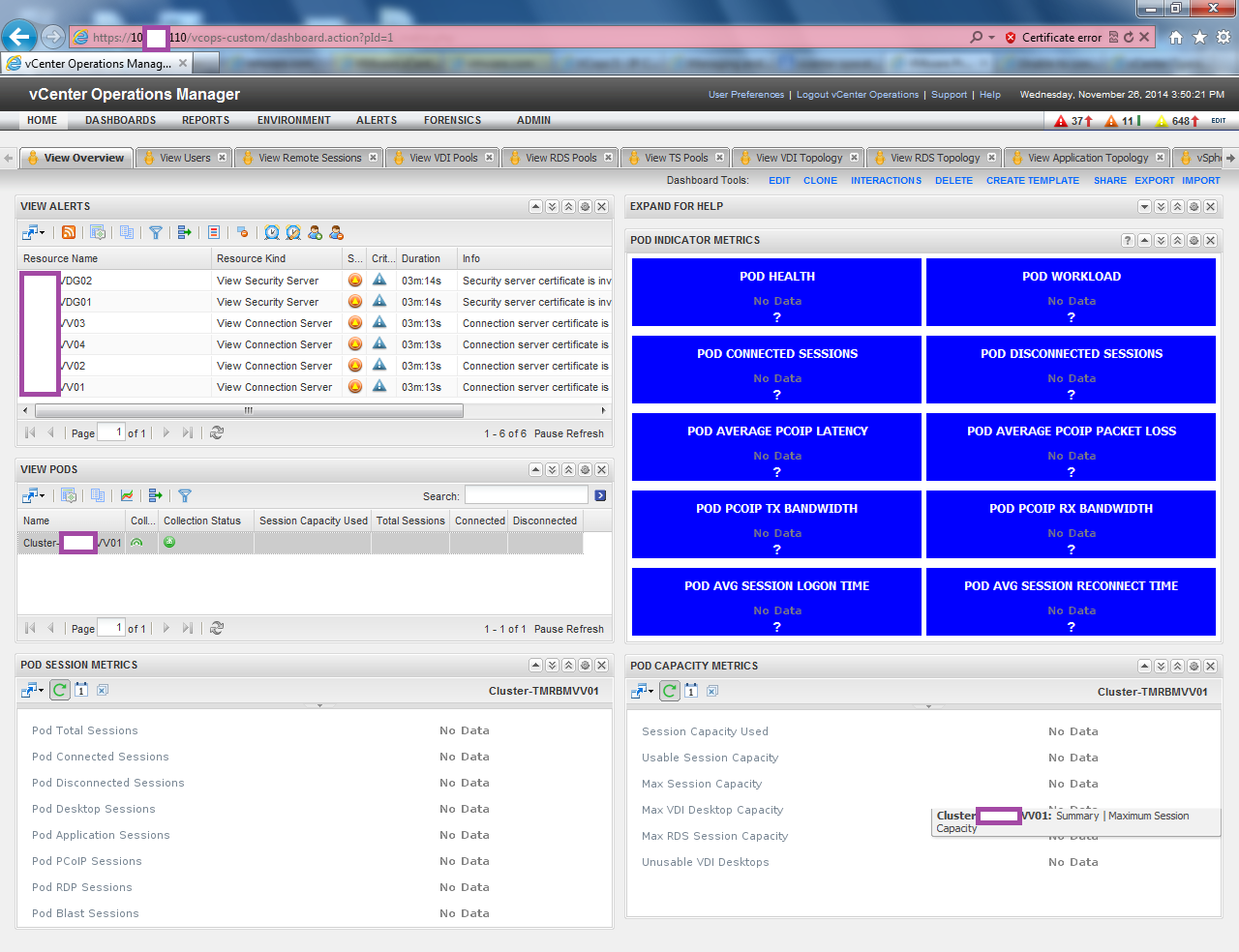The image size is (1239, 952).
Task: Collapse the View Alerts widget panel
Action: [535, 206]
